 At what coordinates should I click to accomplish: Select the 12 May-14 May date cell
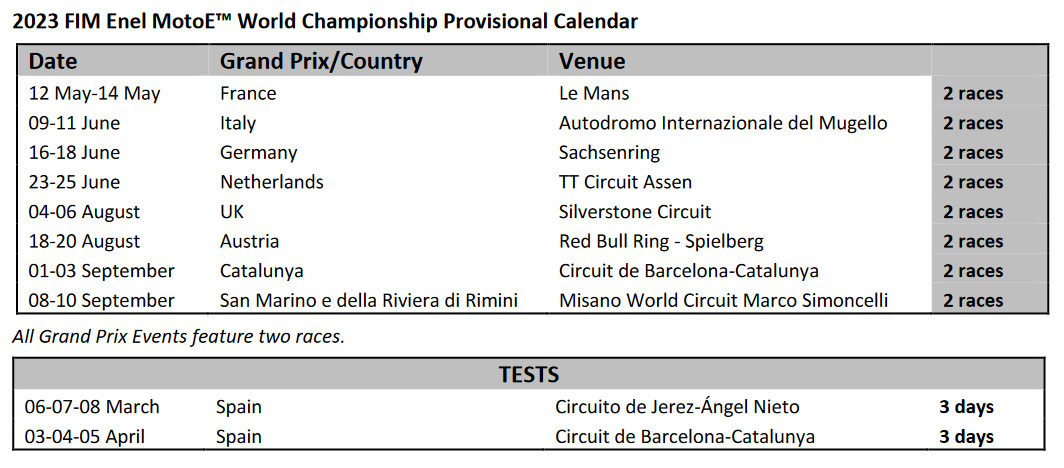coord(94,93)
